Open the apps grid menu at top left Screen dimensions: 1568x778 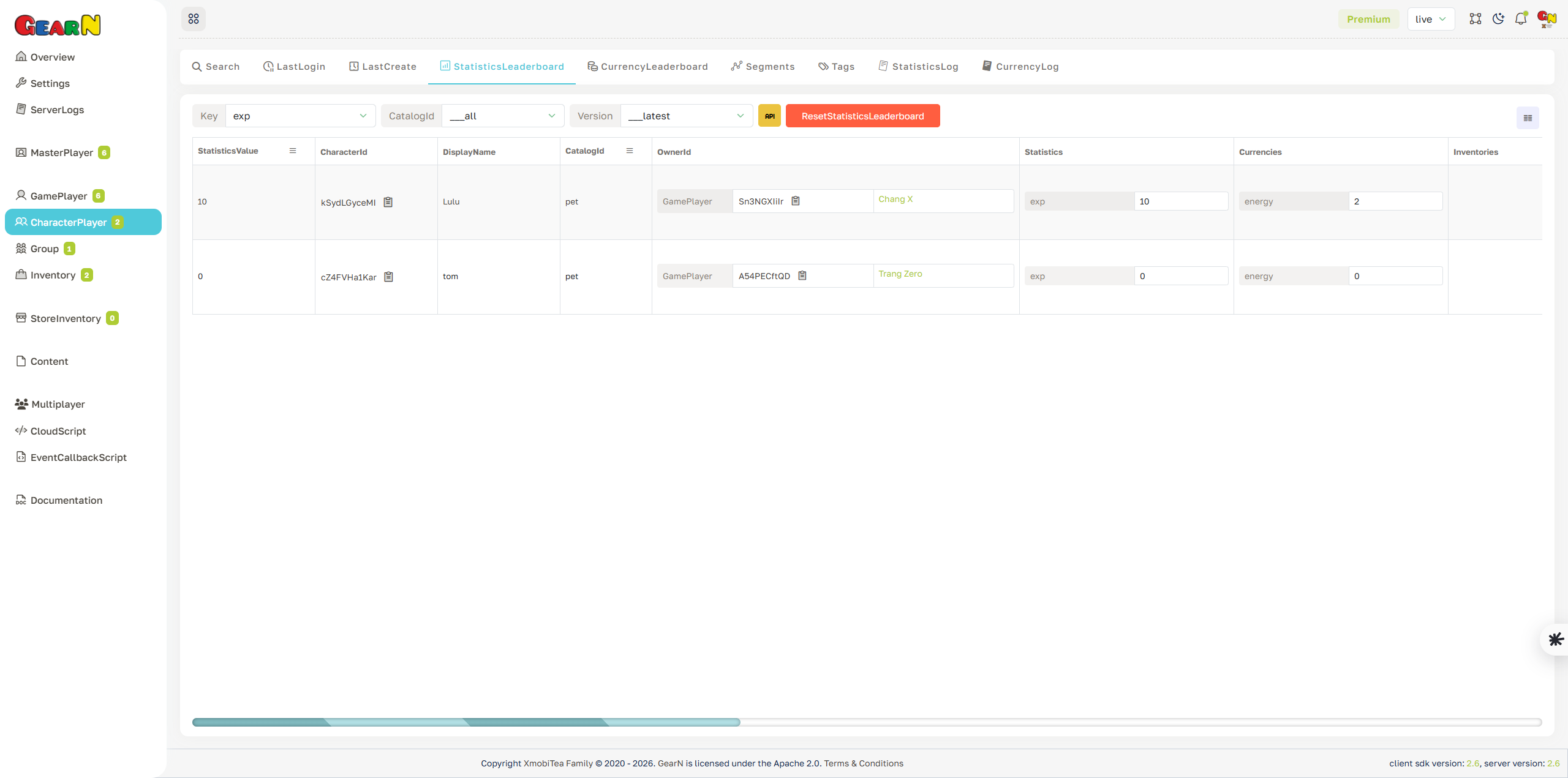[x=194, y=18]
